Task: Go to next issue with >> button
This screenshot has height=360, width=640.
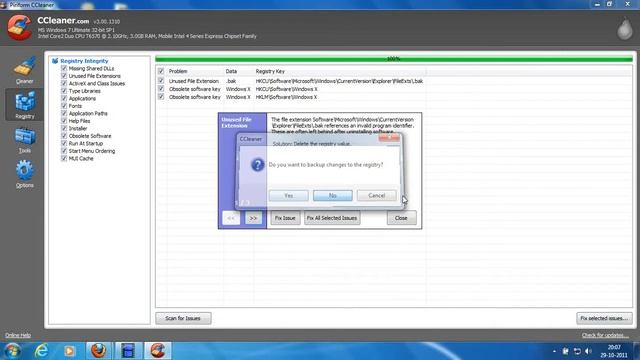Action: 253,218
